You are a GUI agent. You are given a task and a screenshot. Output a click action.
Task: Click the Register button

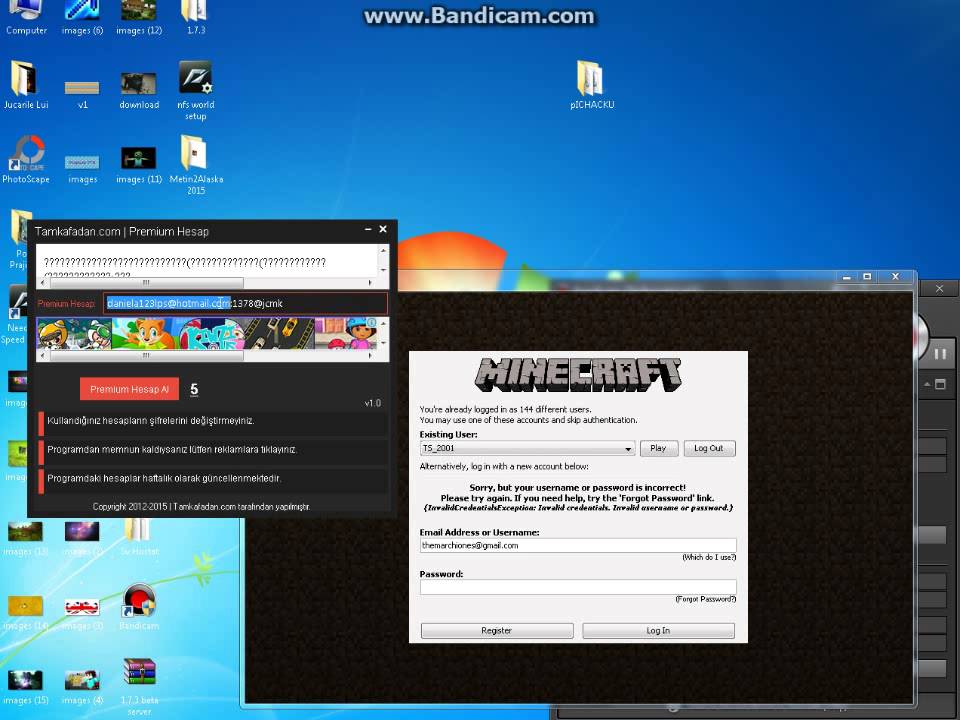tap(497, 631)
